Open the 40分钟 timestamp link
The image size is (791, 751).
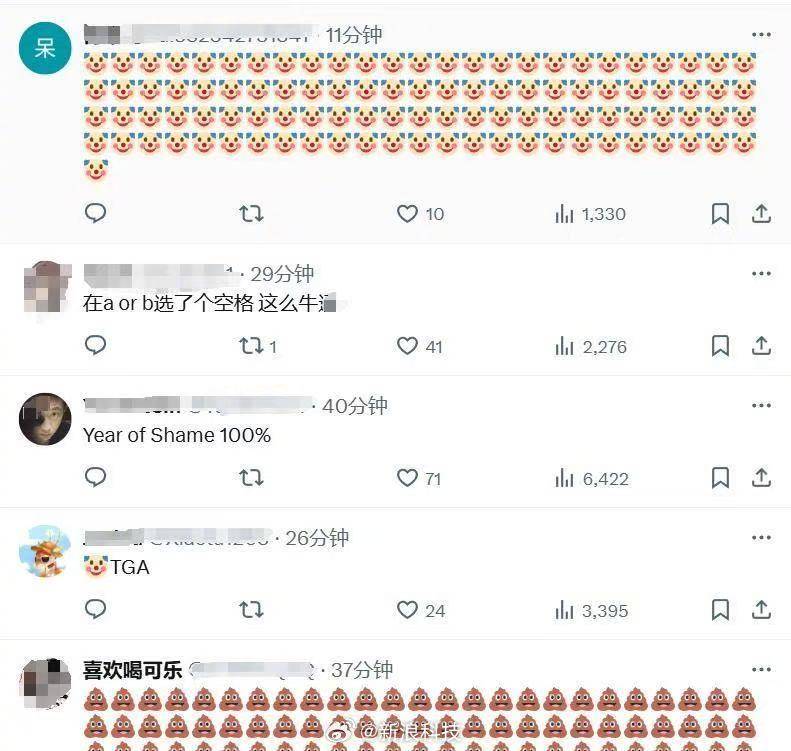[355, 406]
